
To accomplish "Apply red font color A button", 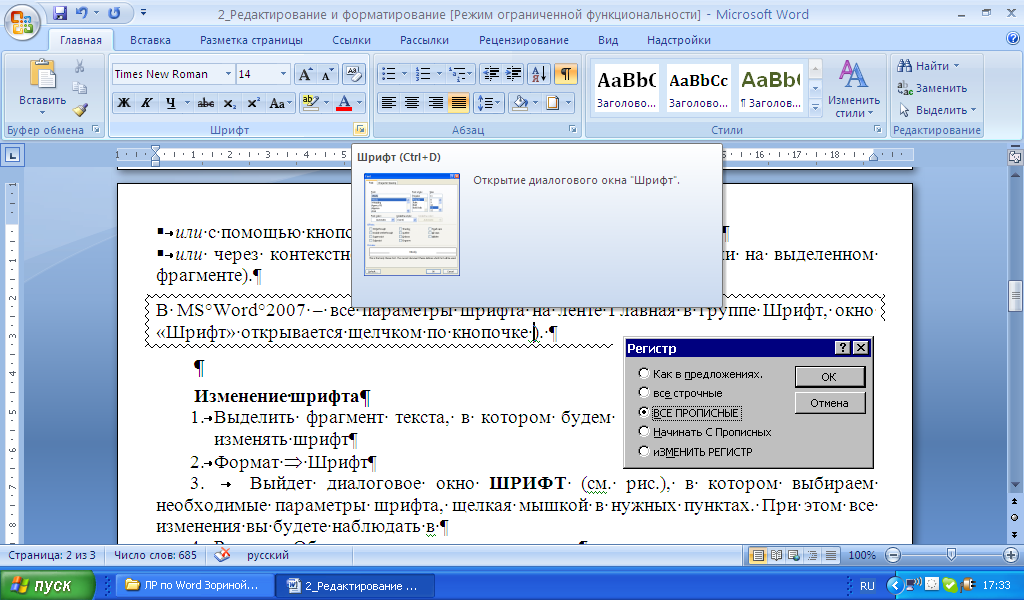I will pyautogui.click(x=344, y=103).
